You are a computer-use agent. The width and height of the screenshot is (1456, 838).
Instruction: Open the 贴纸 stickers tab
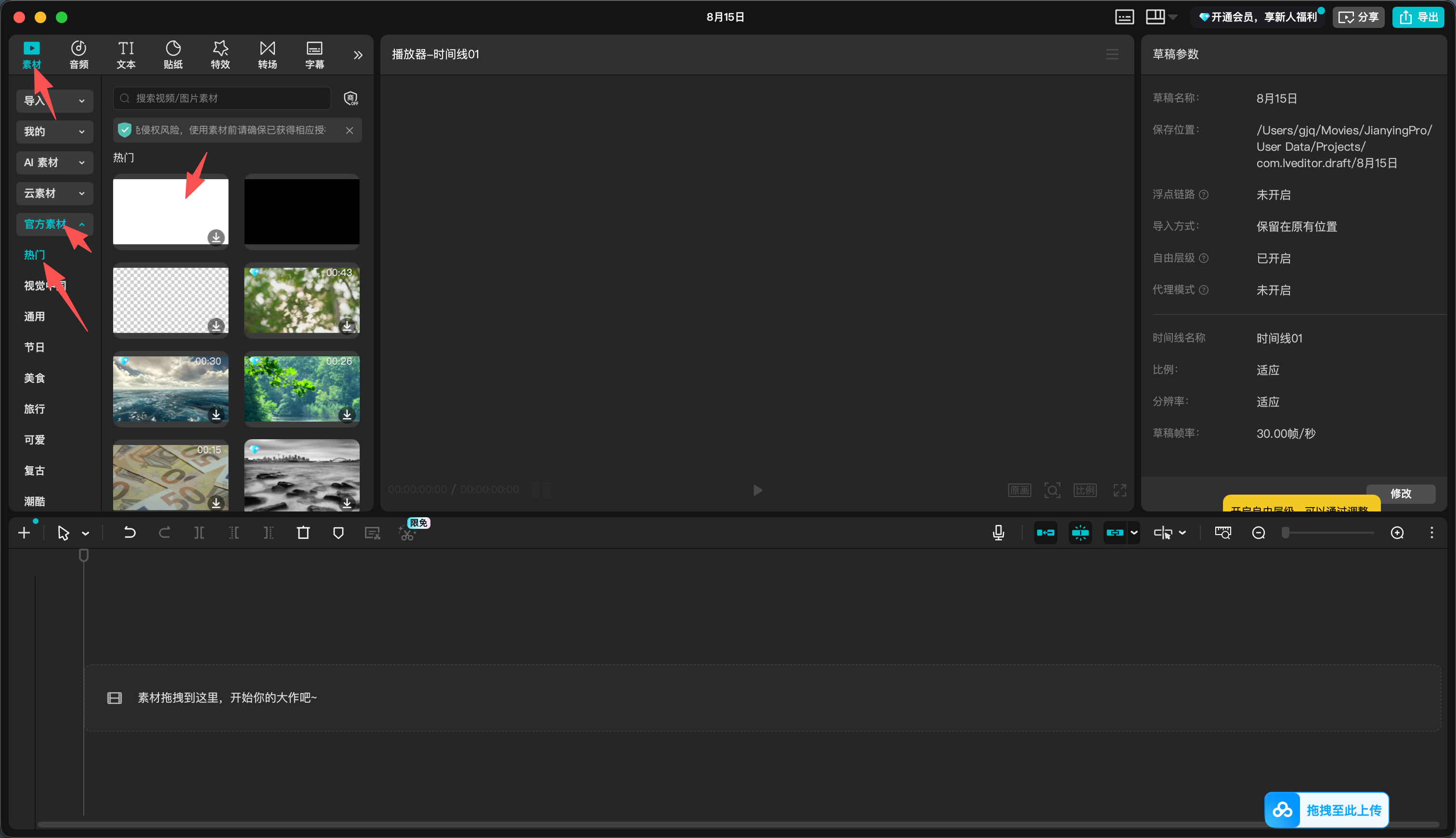(x=173, y=55)
